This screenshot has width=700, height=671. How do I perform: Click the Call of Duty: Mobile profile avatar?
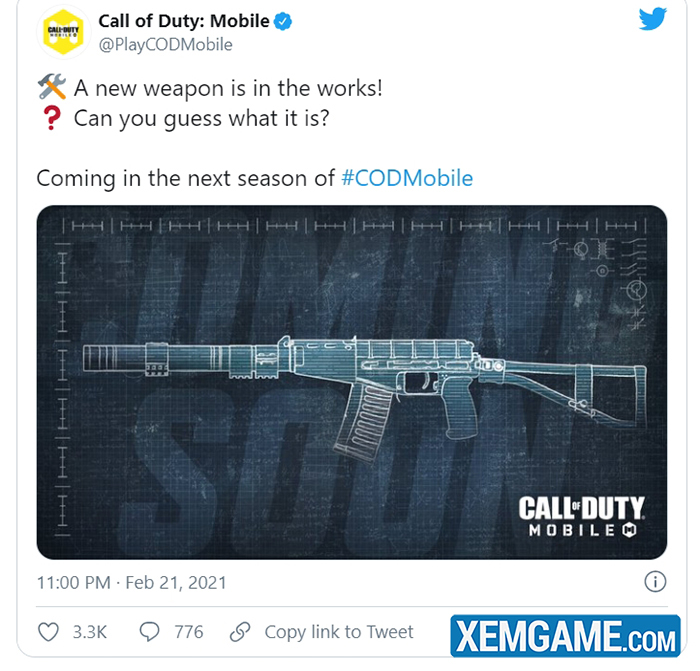[63, 32]
